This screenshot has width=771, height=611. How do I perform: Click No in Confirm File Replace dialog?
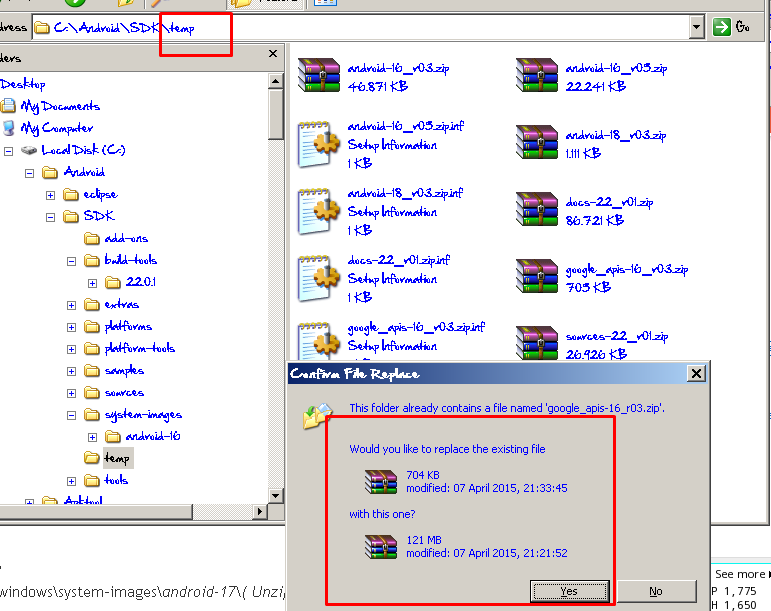point(656,591)
